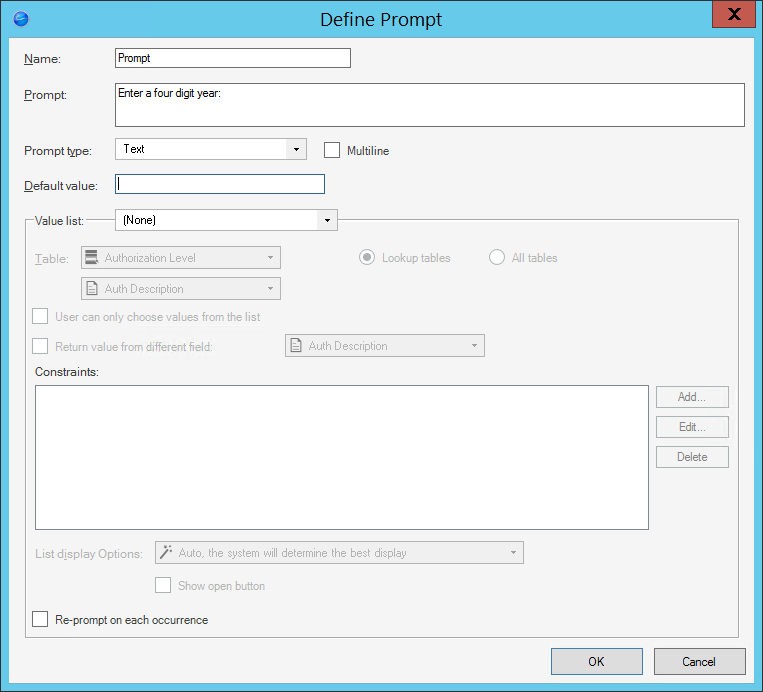Tick Return value from different field

[x=40, y=346]
